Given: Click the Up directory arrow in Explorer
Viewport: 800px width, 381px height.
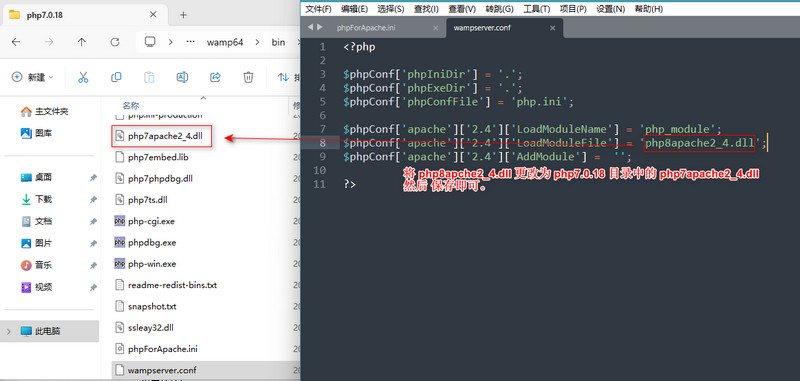Looking at the screenshot, I should pos(82,42).
